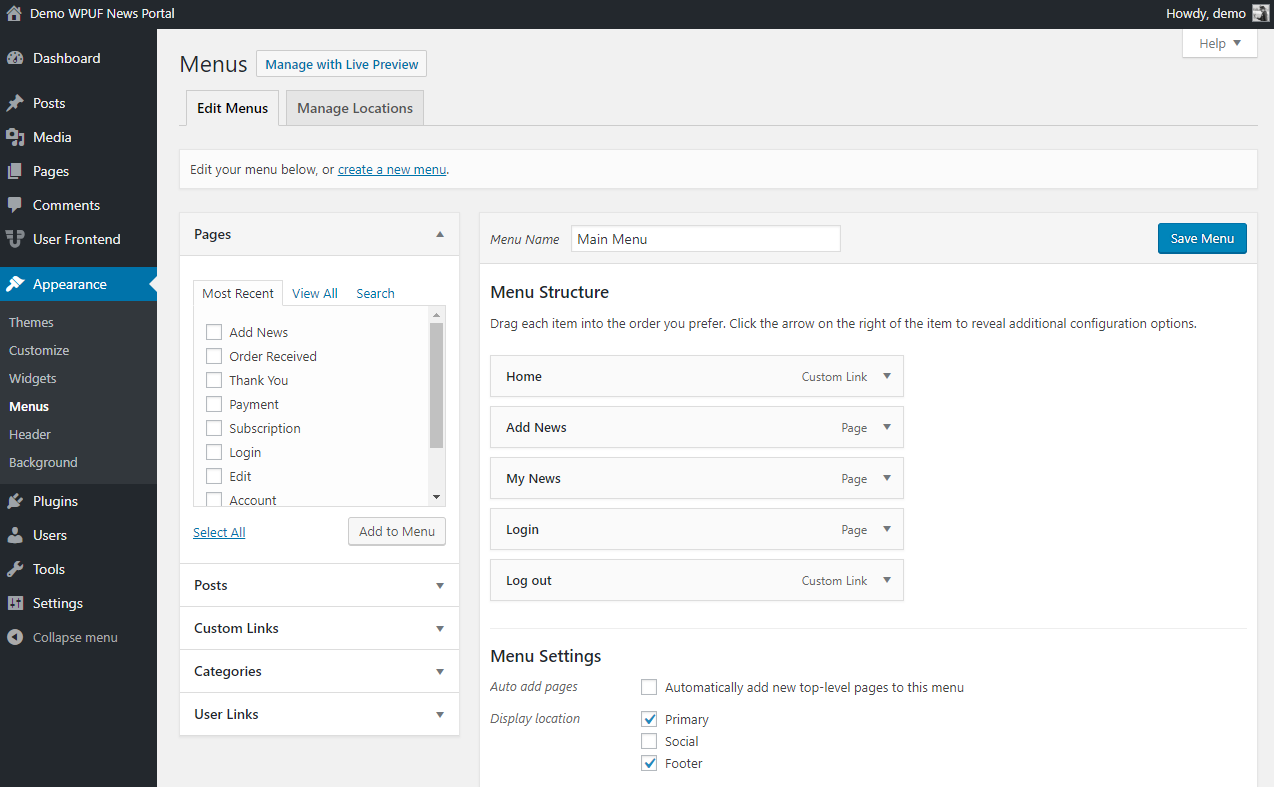Expand the Categories panel arrow
The height and width of the screenshot is (787, 1274).
coord(440,672)
